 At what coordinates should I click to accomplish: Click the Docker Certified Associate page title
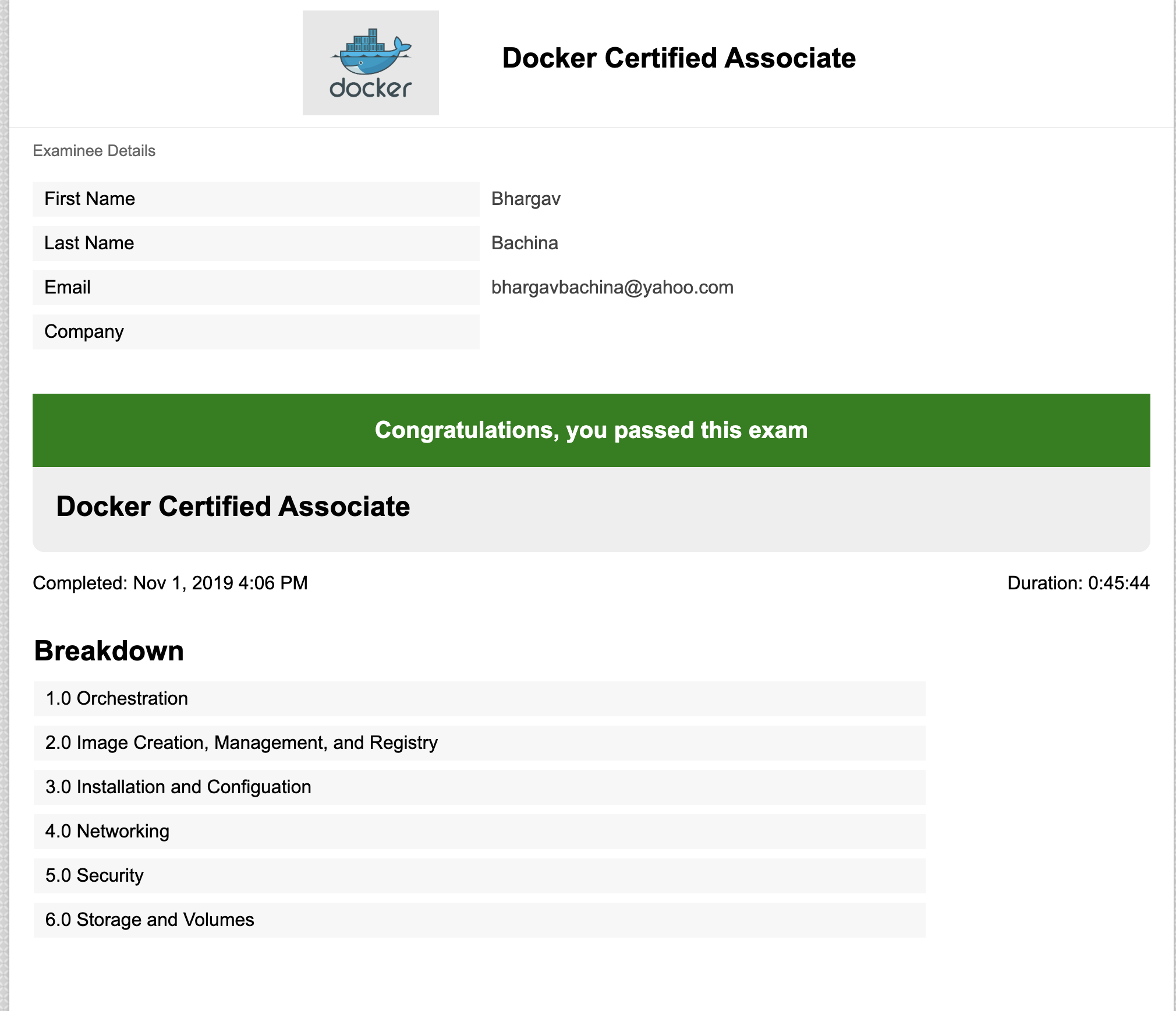678,58
